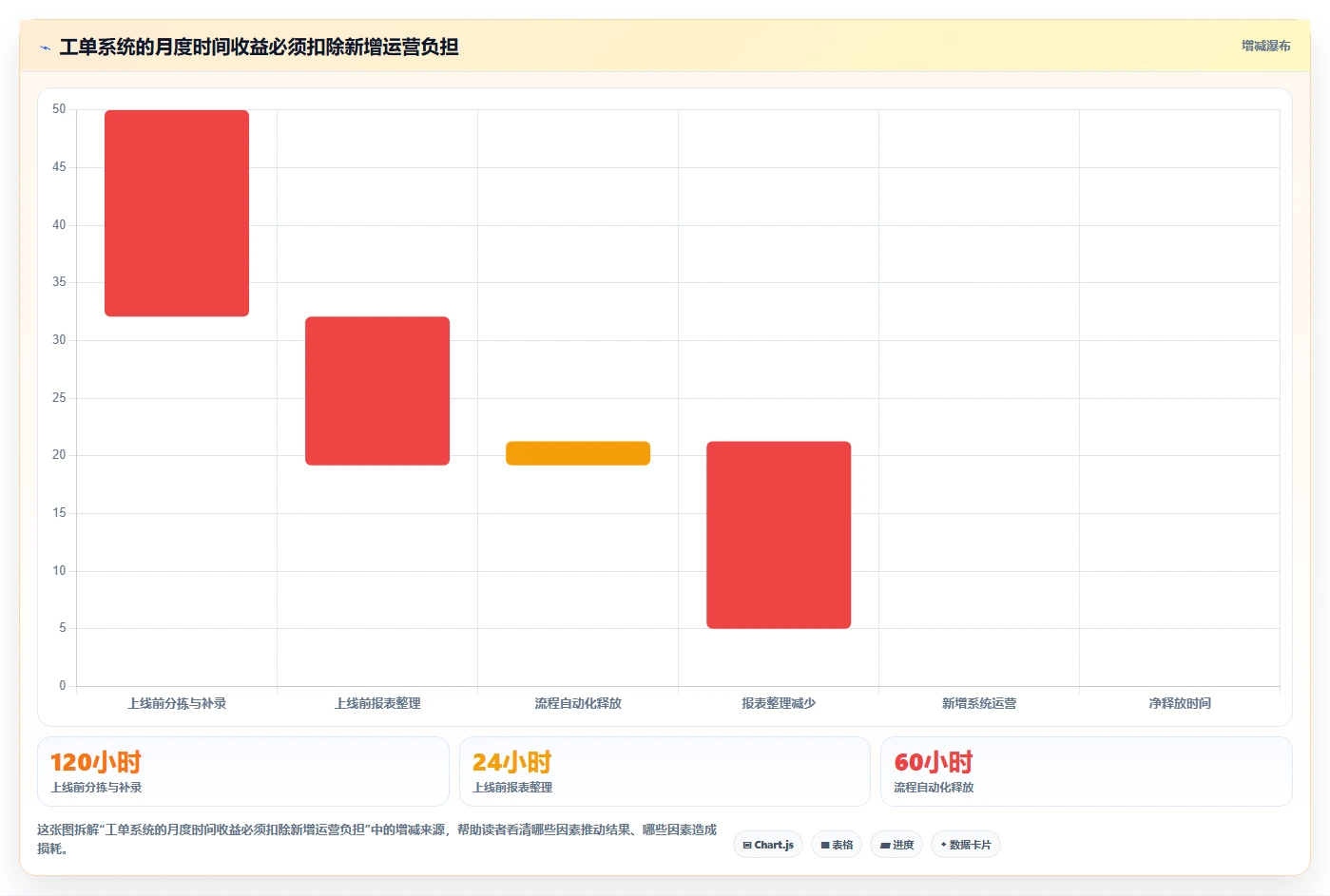This screenshot has height=896, width=1330.
Task: Click the chart title 工单系统的月度时间收益
Action: (x=259, y=48)
